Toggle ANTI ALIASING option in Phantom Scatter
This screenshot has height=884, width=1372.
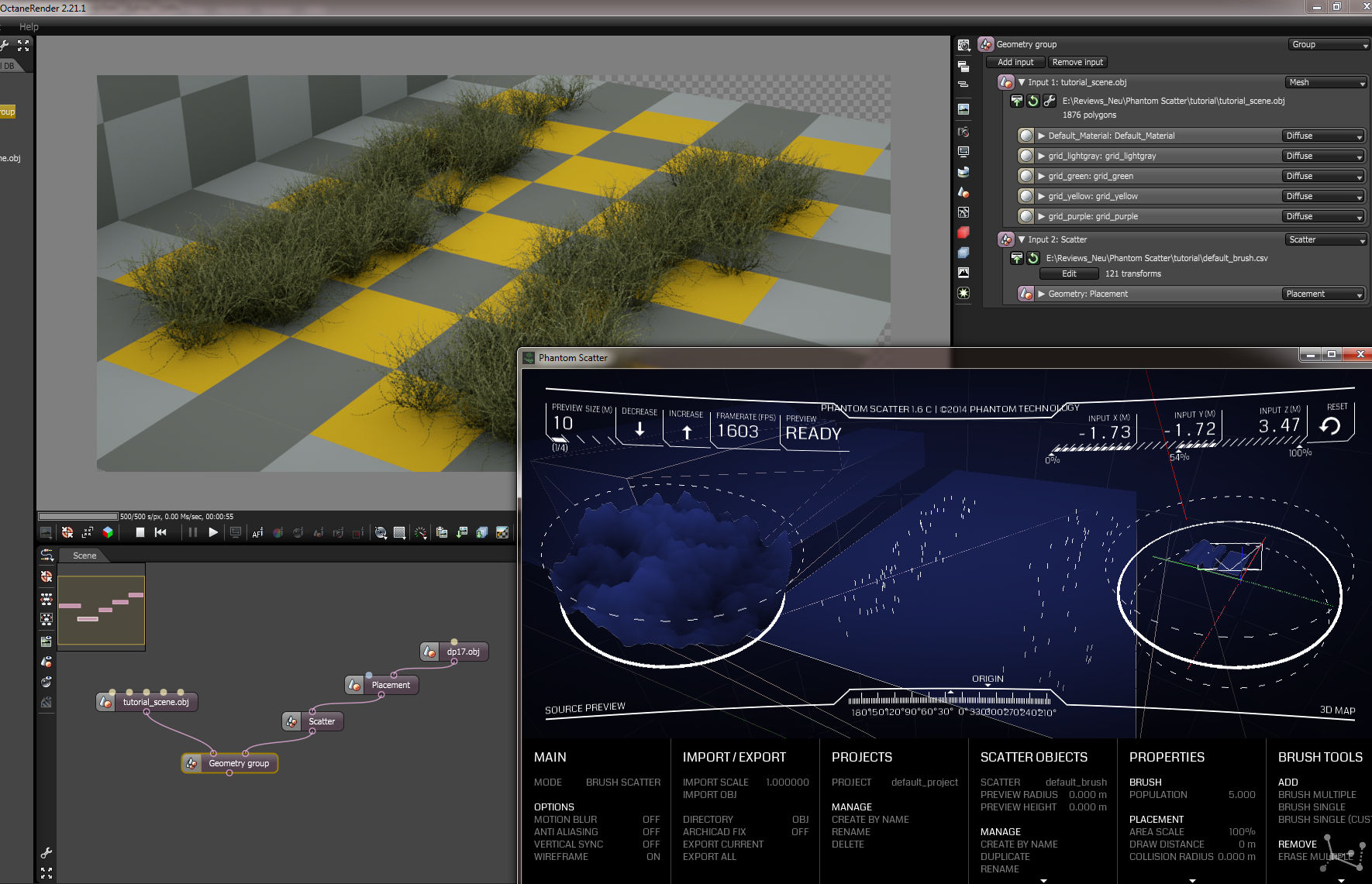tap(597, 831)
